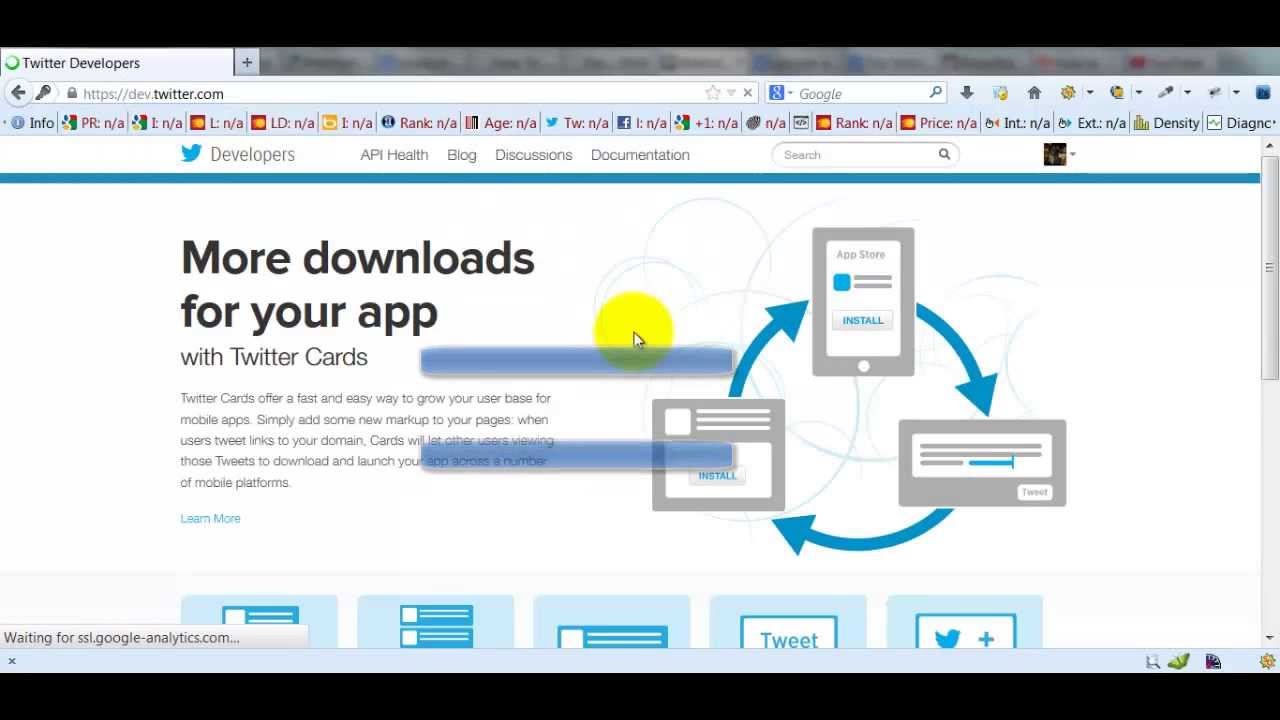Open Info in the SEO toolbar
This screenshot has height=720, width=1280.
coord(32,123)
